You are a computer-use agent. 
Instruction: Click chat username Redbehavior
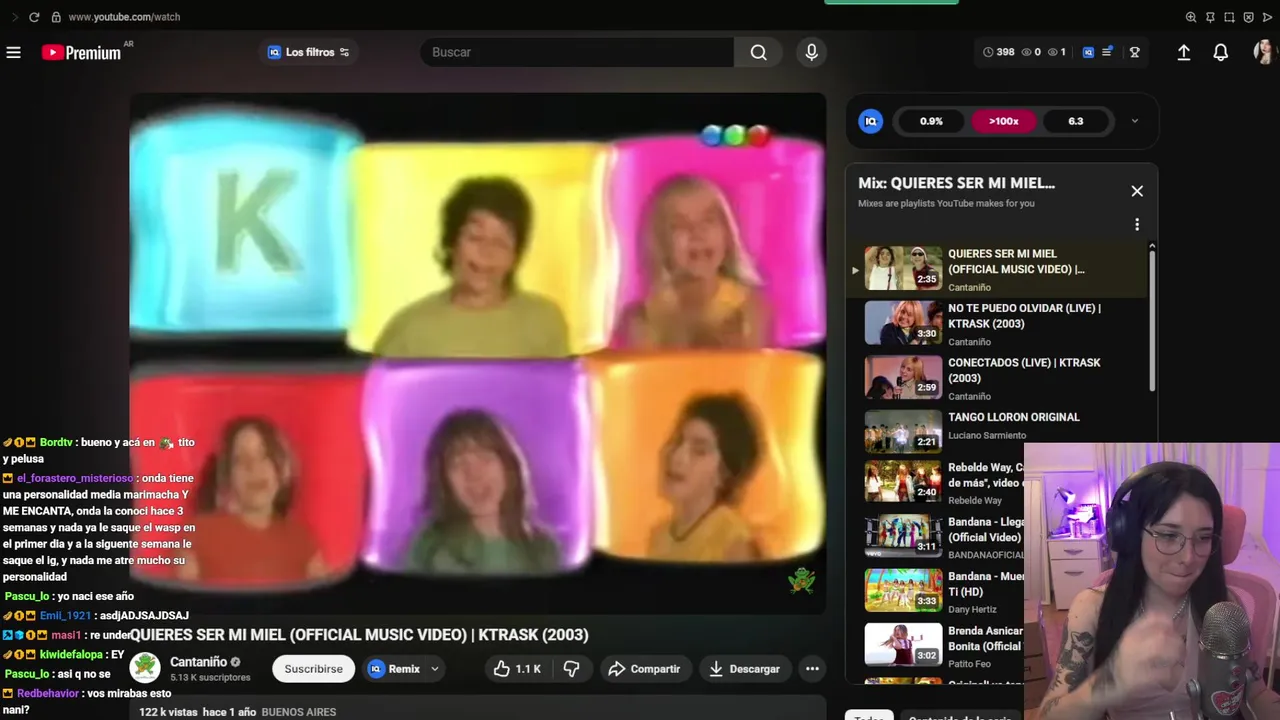(49, 693)
